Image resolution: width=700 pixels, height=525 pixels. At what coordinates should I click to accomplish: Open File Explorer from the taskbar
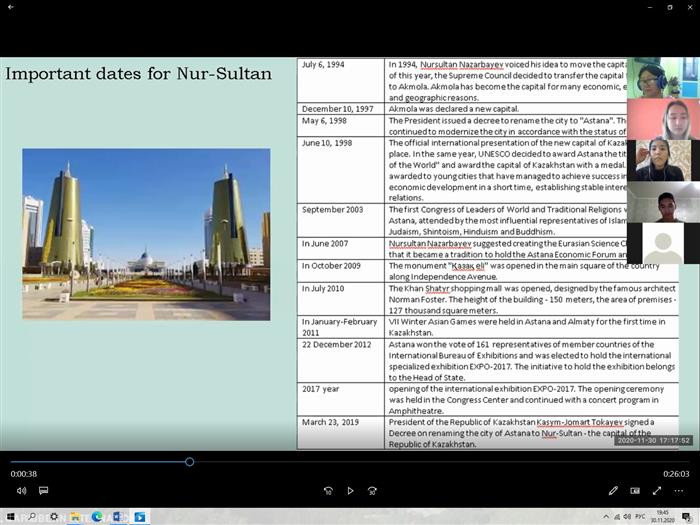[x=75, y=517]
